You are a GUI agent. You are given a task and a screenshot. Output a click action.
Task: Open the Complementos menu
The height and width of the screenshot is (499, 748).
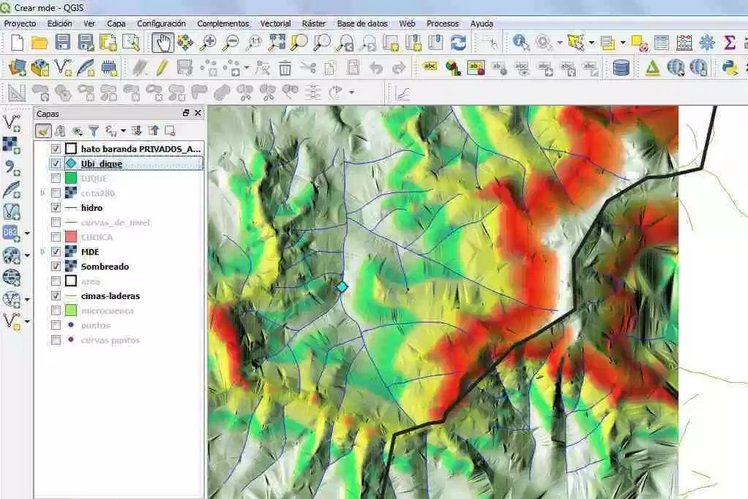pyautogui.click(x=223, y=22)
